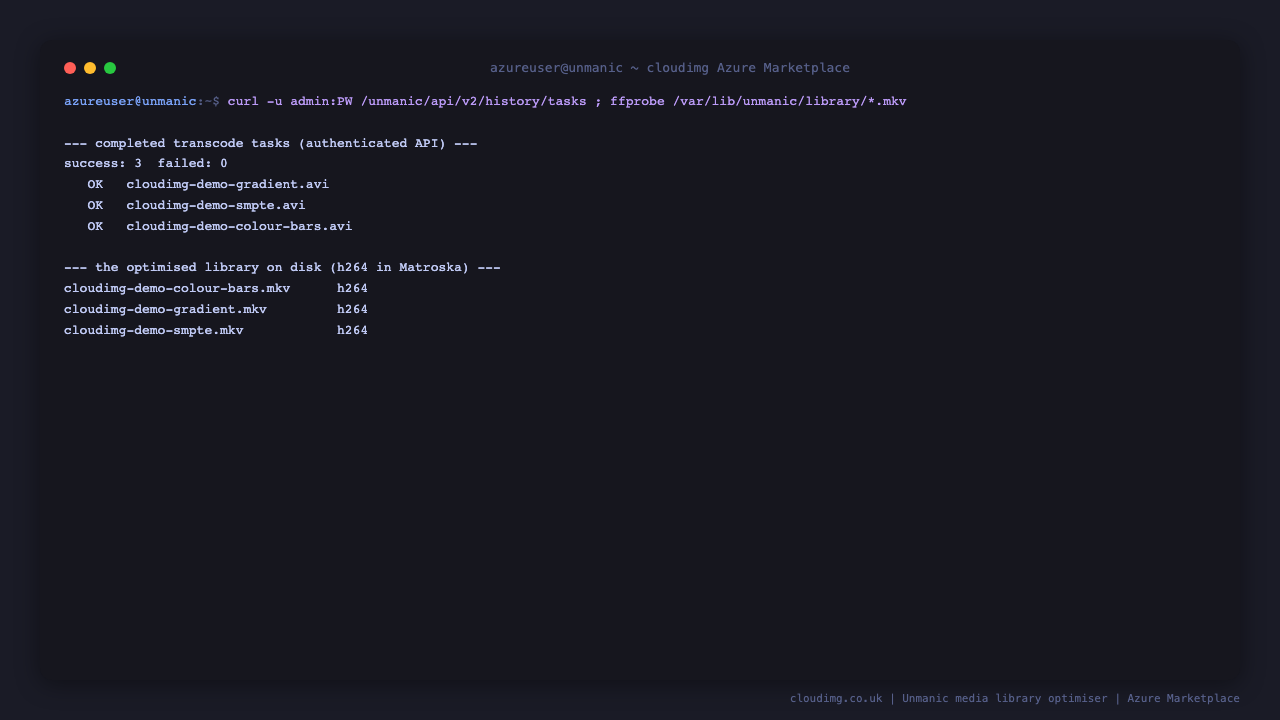This screenshot has height=720, width=1280.
Task: Click the 'failed: 0' status text
Action: 193,163
